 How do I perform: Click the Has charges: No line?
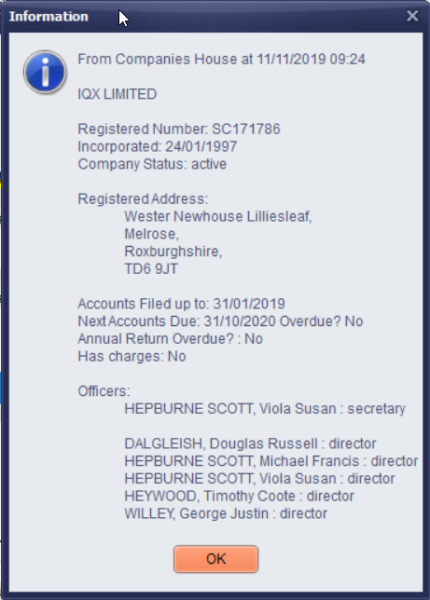pos(132,357)
